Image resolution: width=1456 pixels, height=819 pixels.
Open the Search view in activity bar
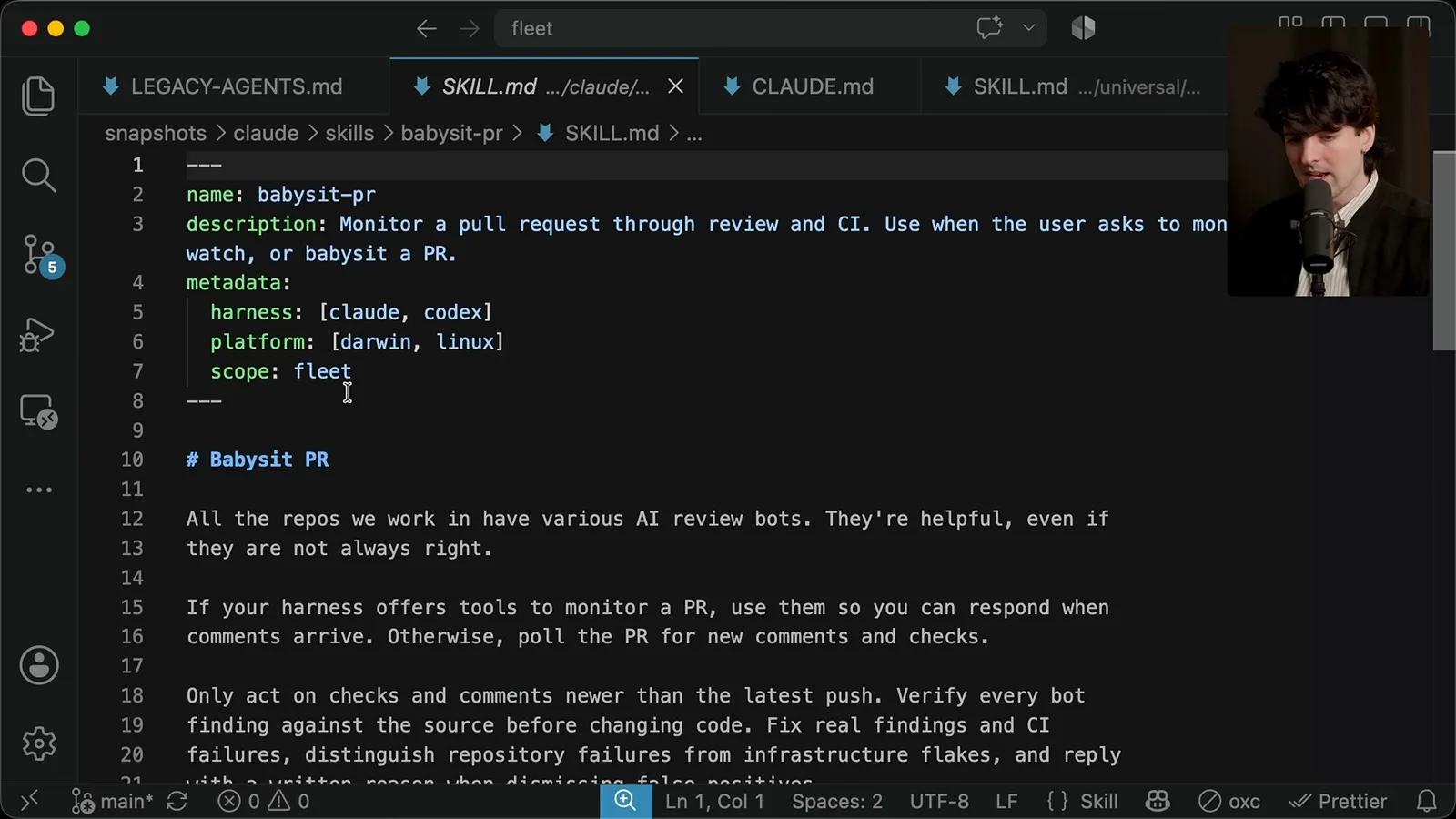38,175
